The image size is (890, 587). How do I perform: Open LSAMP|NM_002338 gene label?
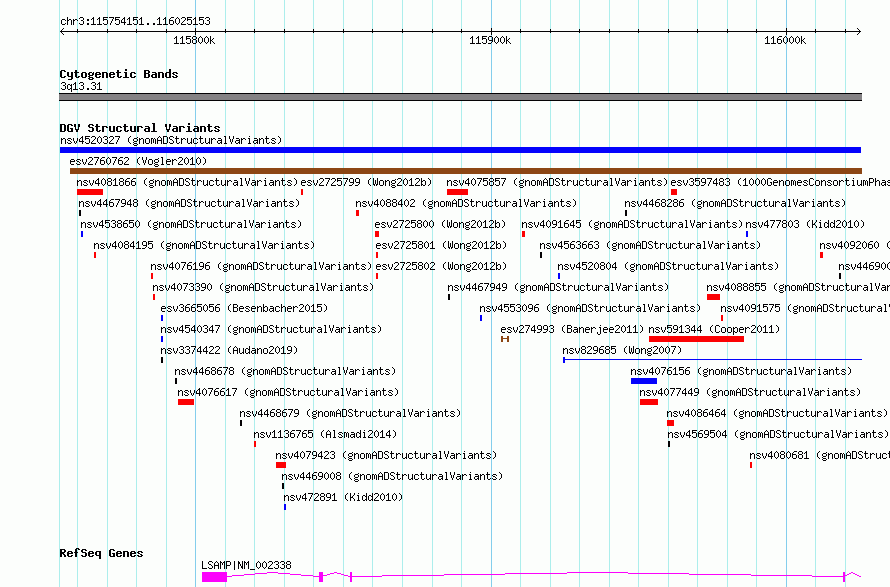246,565
